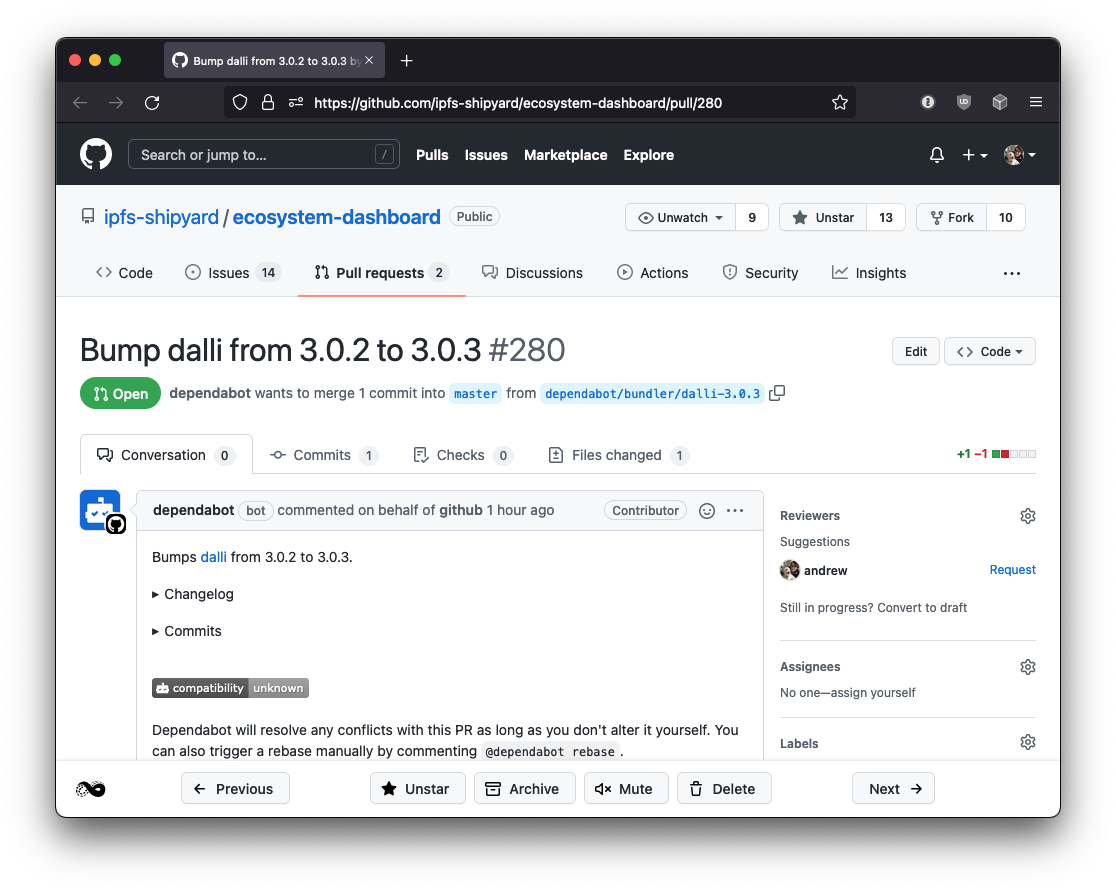
Task: Open the cube extension icon
Action: pyautogui.click(x=1000, y=102)
